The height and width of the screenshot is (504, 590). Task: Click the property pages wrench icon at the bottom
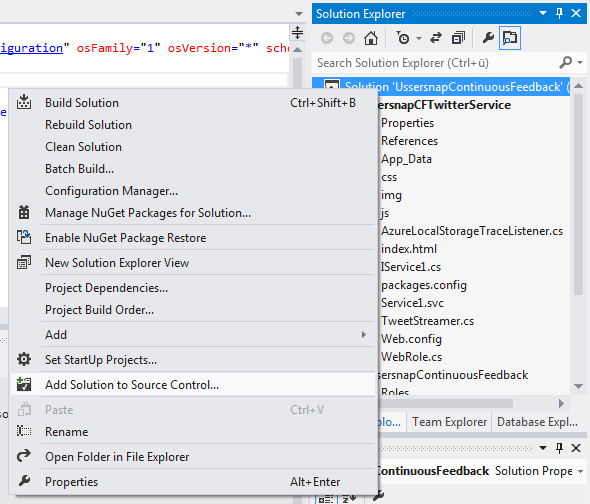(x=378, y=496)
